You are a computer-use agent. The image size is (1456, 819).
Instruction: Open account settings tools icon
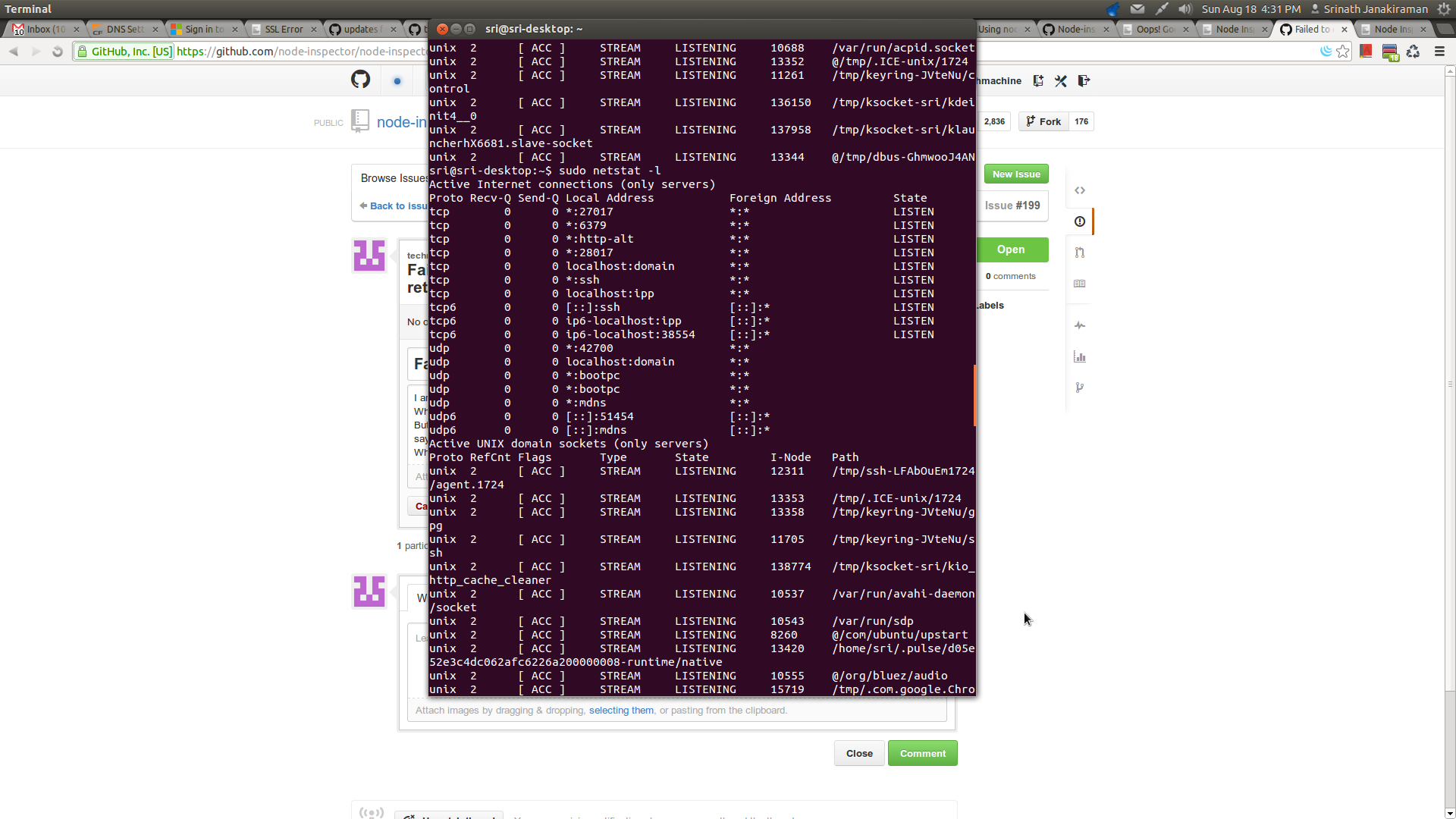(x=1061, y=81)
